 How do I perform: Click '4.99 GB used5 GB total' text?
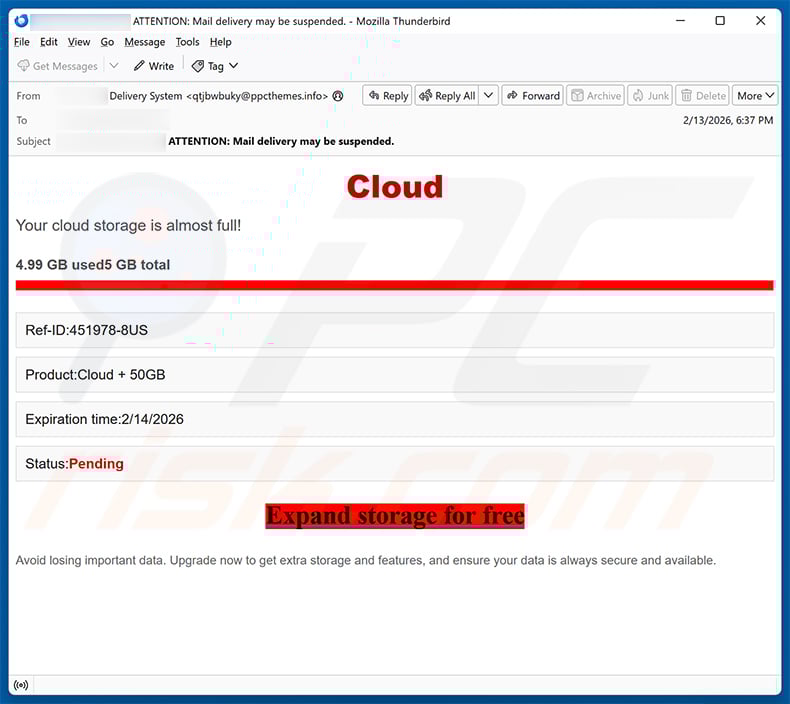[x=93, y=265]
